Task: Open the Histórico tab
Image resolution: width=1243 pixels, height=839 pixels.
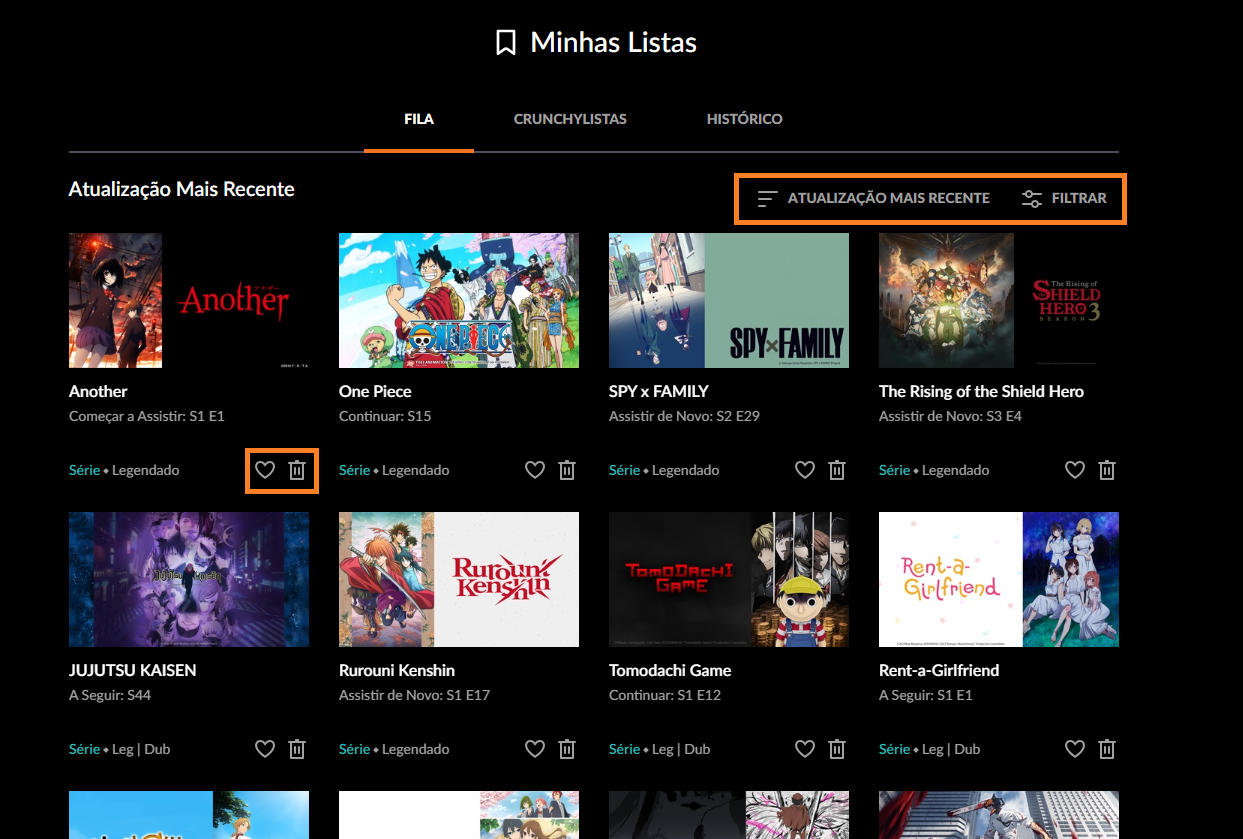Action: (745, 119)
